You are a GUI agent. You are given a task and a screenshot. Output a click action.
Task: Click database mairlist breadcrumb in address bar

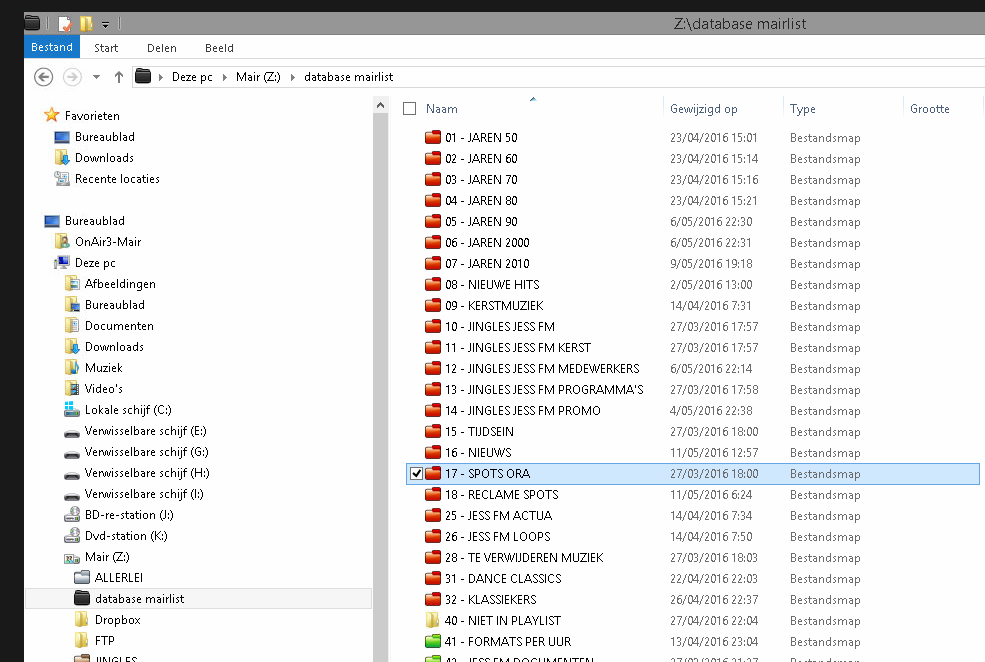coord(349,77)
